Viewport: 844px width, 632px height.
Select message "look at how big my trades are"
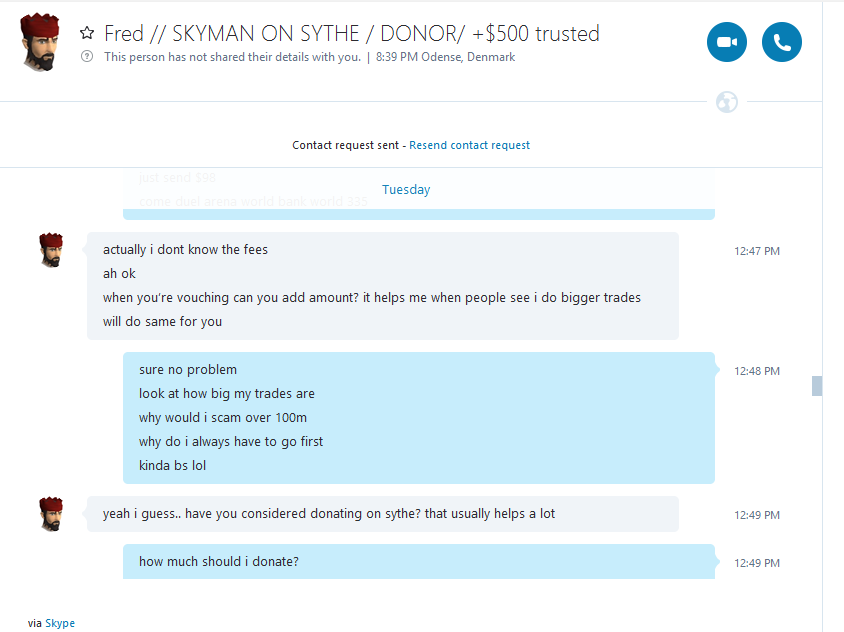pos(227,394)
